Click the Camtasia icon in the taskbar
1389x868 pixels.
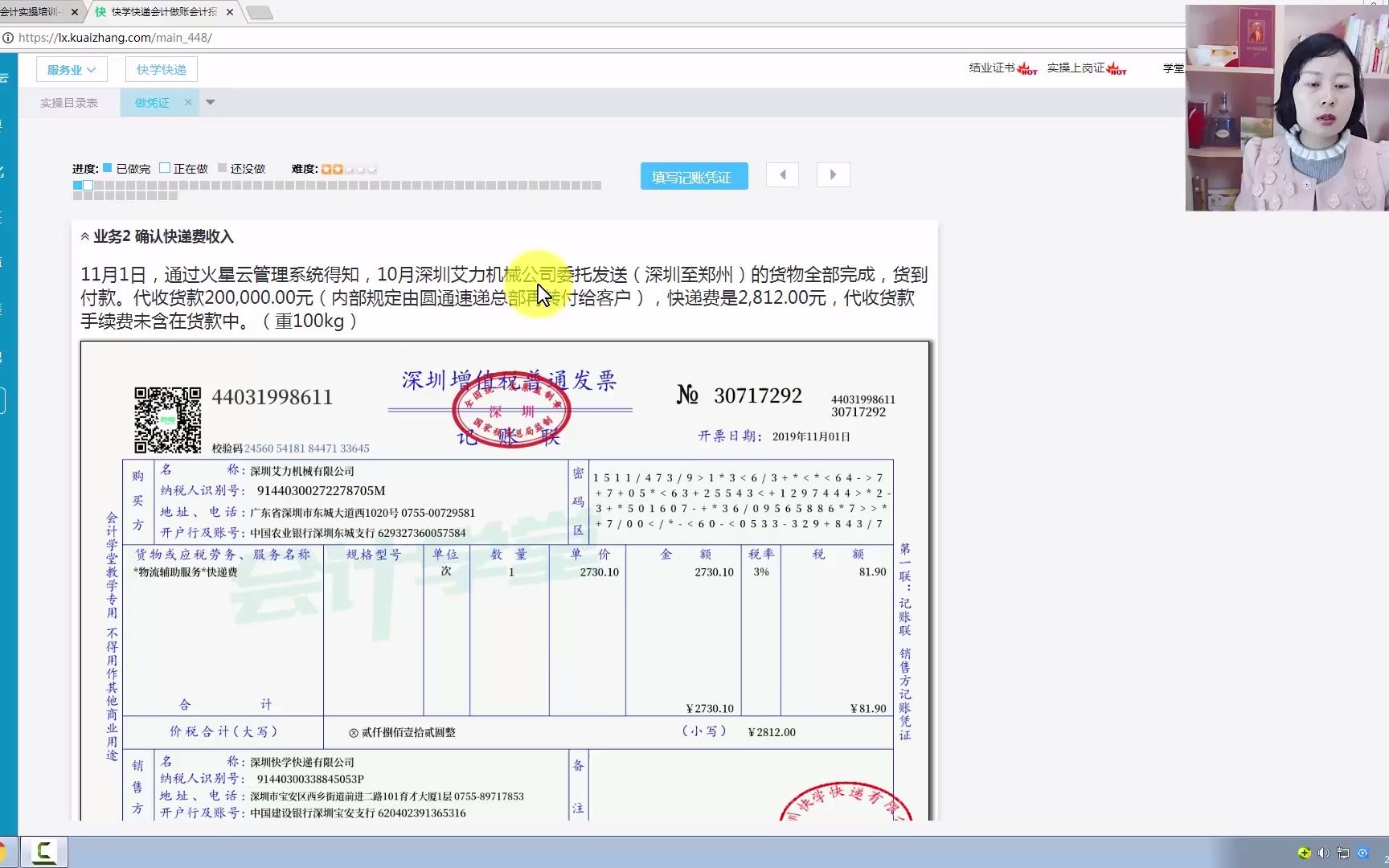pyautogui.click(x=43, y=852)
